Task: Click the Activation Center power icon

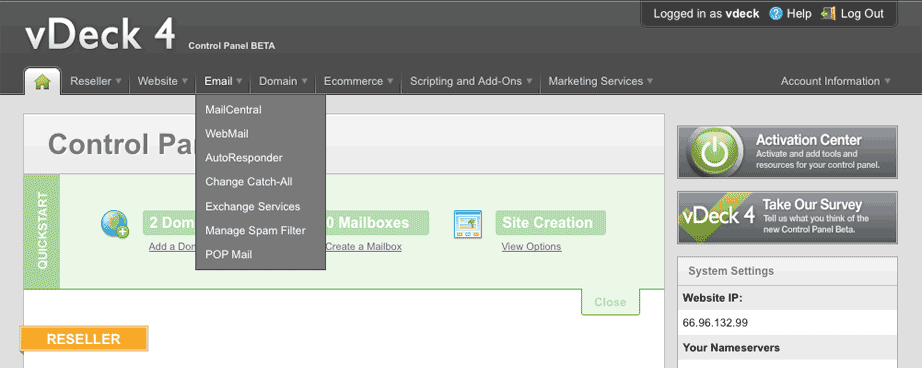Action: click(714, 152)
